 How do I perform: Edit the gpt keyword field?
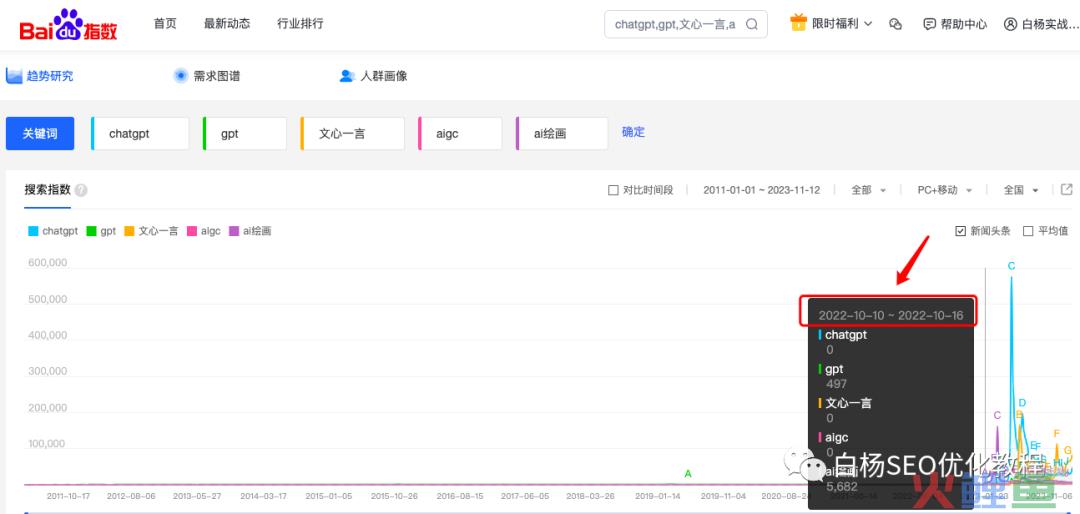pos(245,134)
